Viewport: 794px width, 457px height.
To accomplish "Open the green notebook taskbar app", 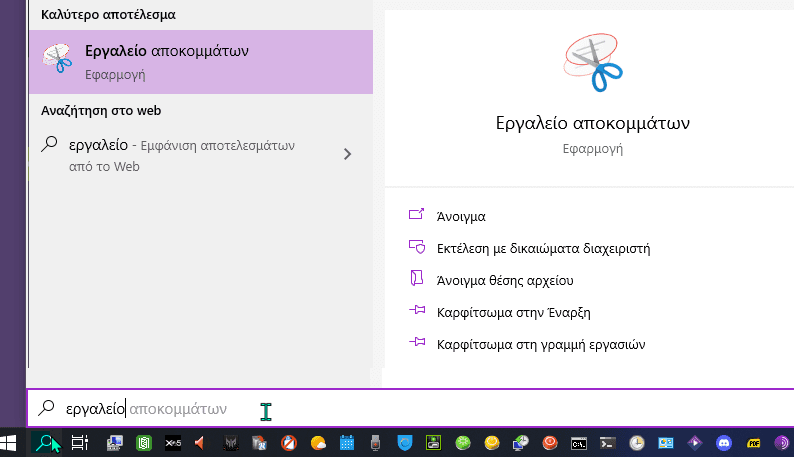I will (144, 443).
